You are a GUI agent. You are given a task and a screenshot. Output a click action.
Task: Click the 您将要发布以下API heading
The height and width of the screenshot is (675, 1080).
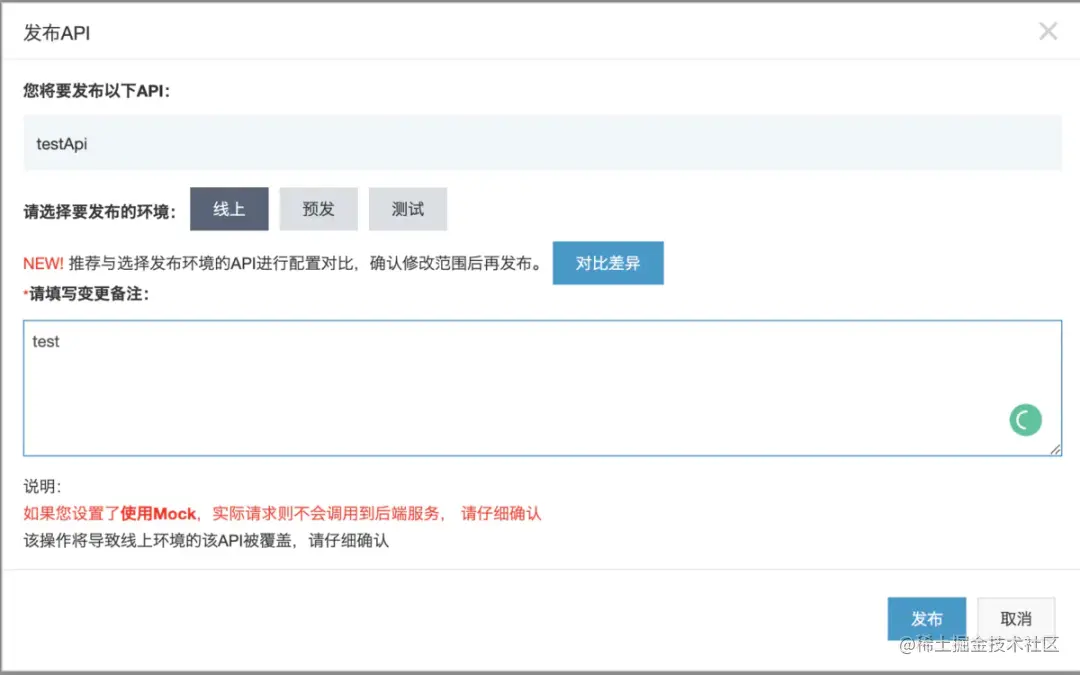tap(96, 91)
